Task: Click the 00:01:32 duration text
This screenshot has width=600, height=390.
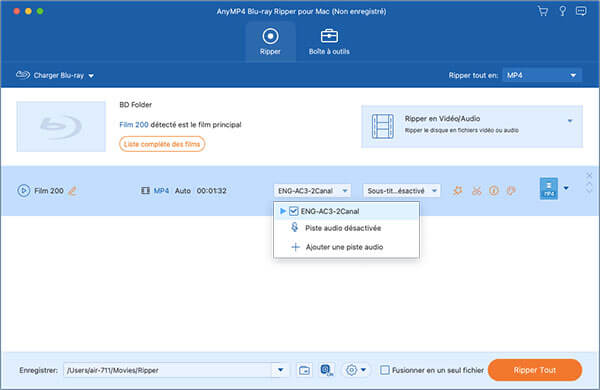Action: (x=212, y=191)
